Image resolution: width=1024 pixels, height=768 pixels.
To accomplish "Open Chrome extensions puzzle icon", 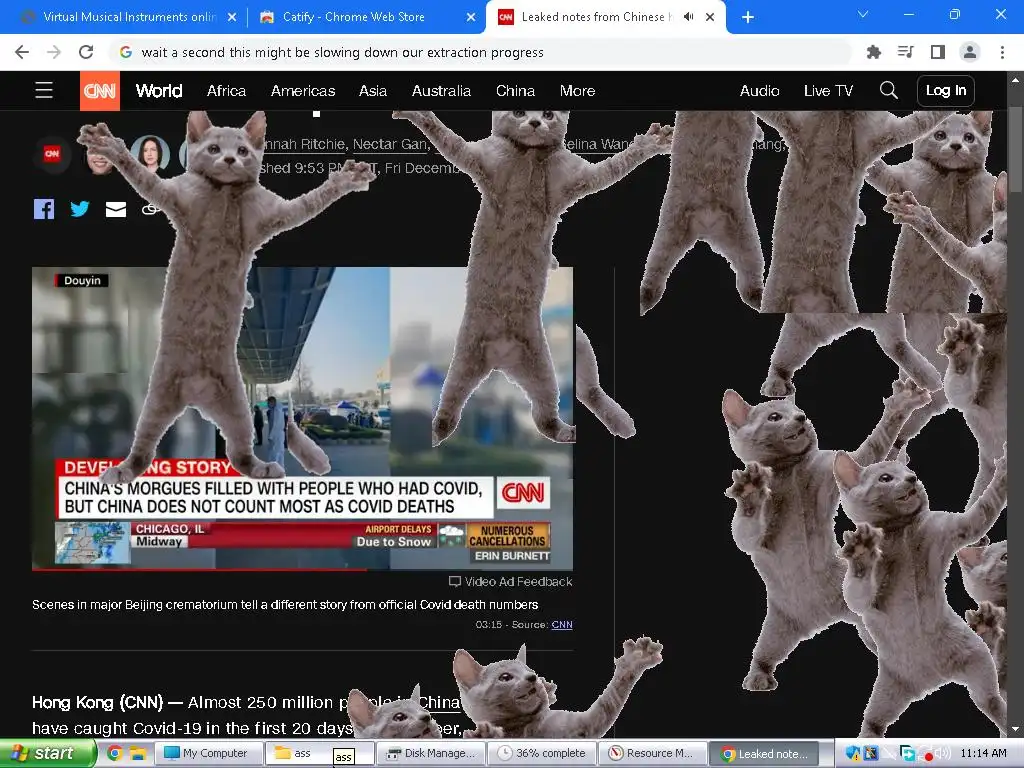I will [x=873, y=52].
